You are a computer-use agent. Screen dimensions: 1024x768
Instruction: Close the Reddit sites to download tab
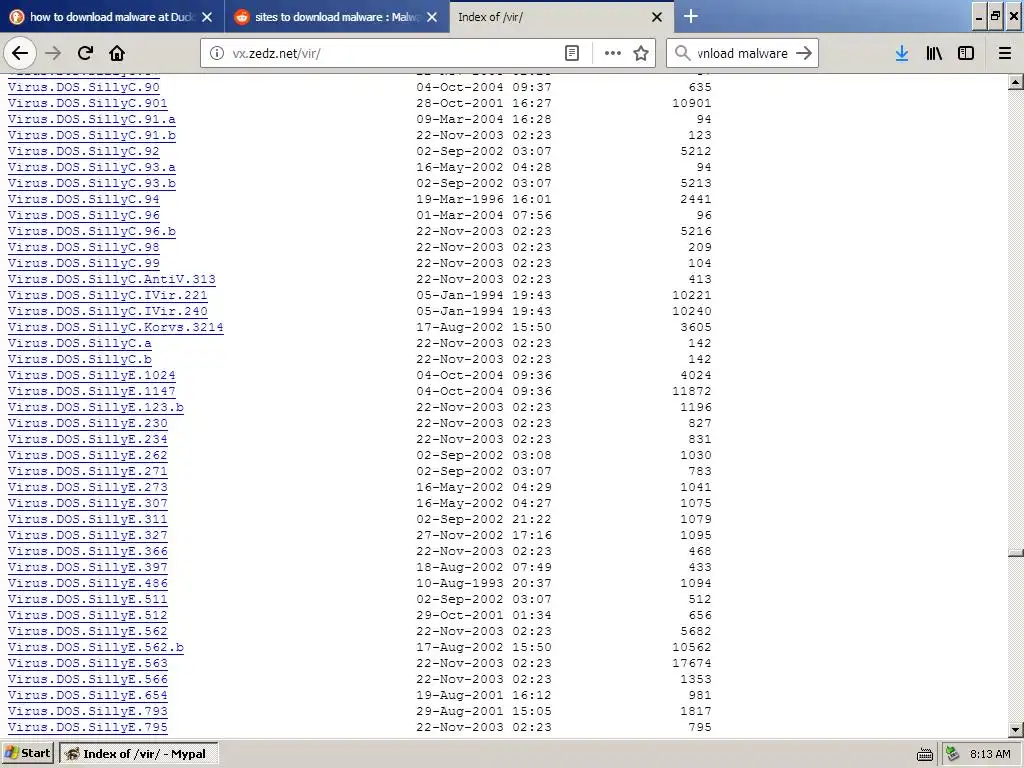point(432,17)
